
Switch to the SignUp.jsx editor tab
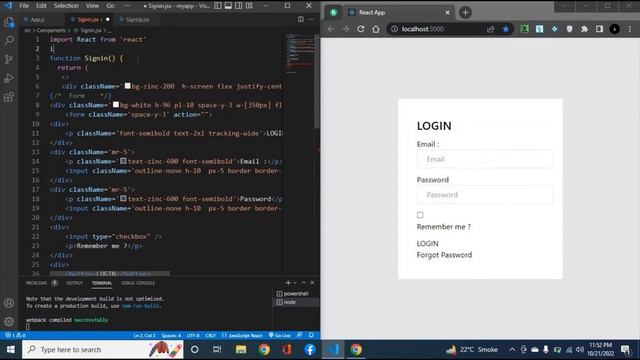tap(136, 19)
